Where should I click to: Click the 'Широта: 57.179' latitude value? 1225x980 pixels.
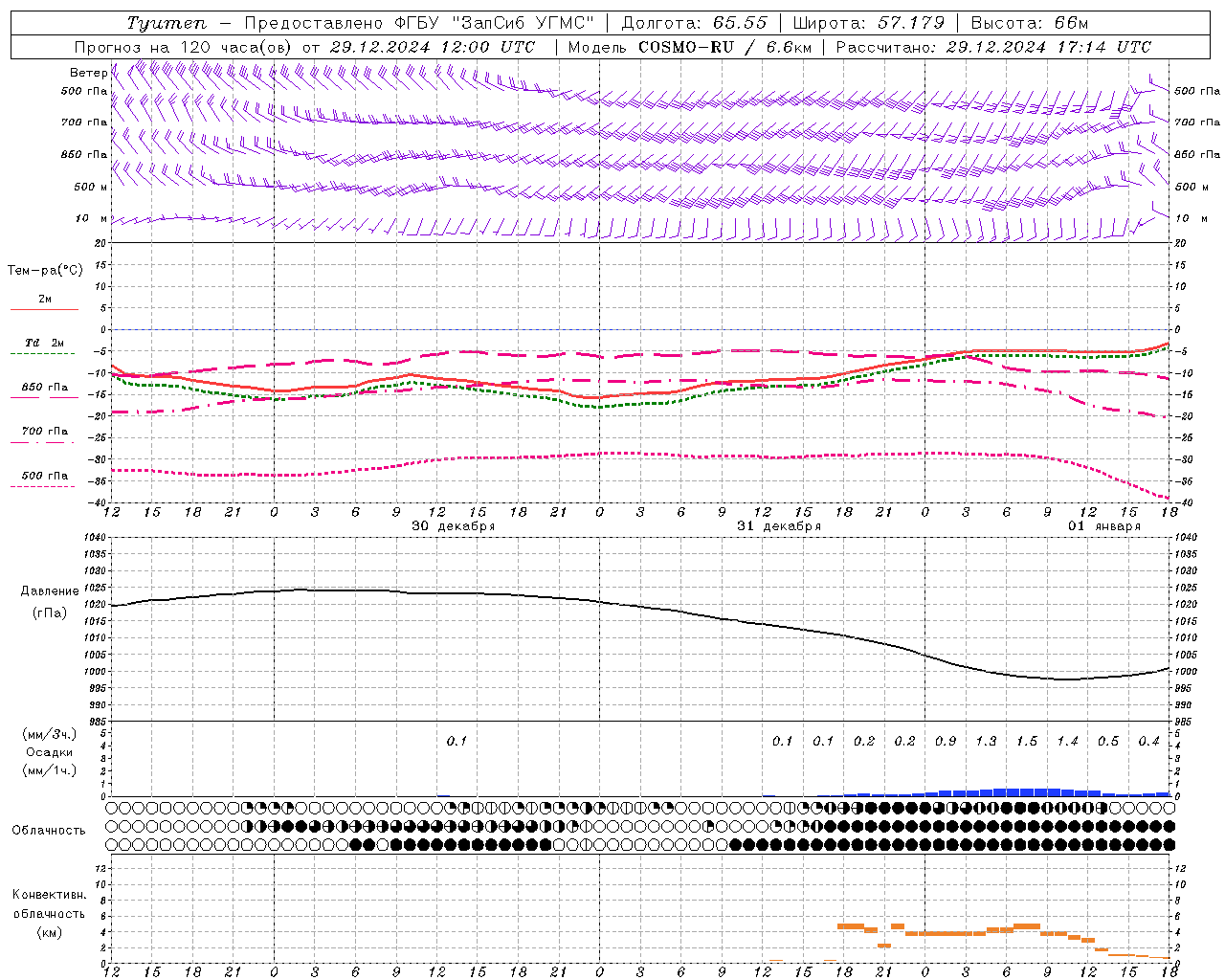point(868,23)
